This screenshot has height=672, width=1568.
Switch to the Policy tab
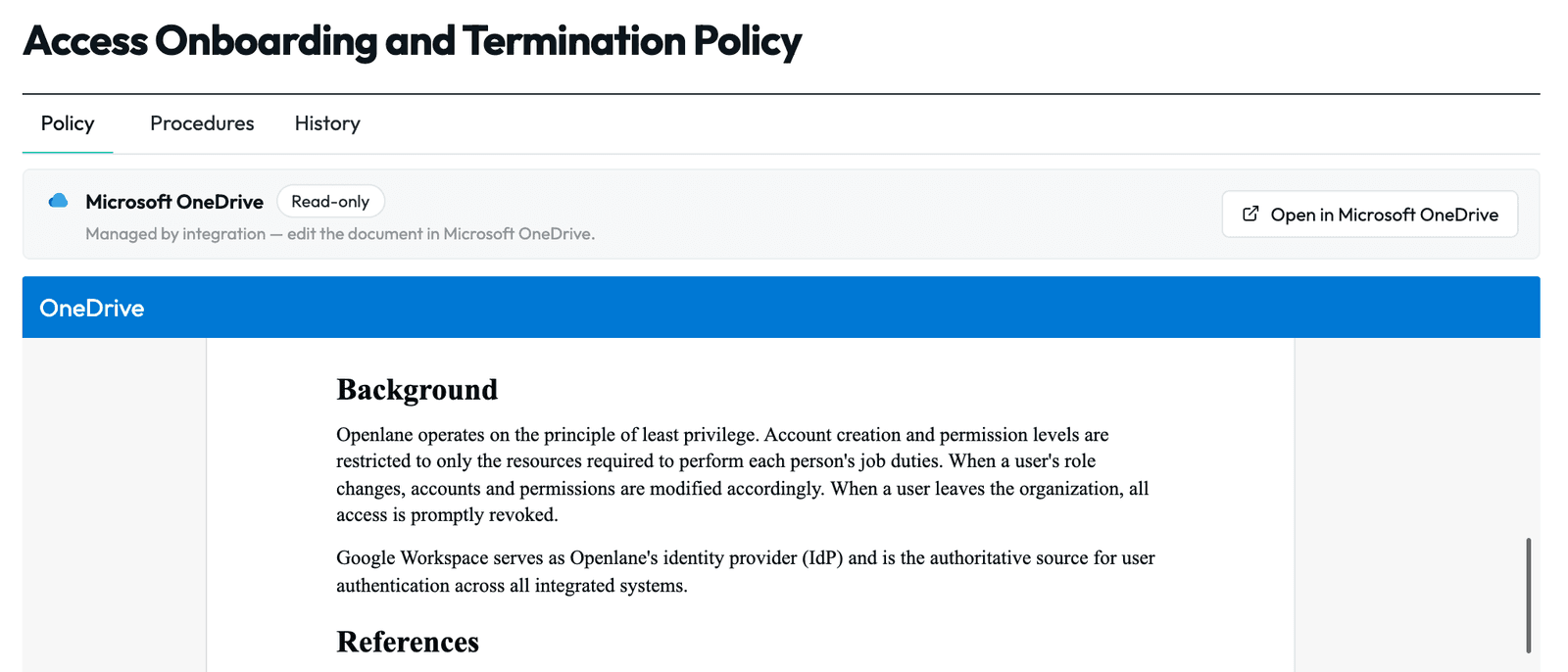tap(68, 123)
